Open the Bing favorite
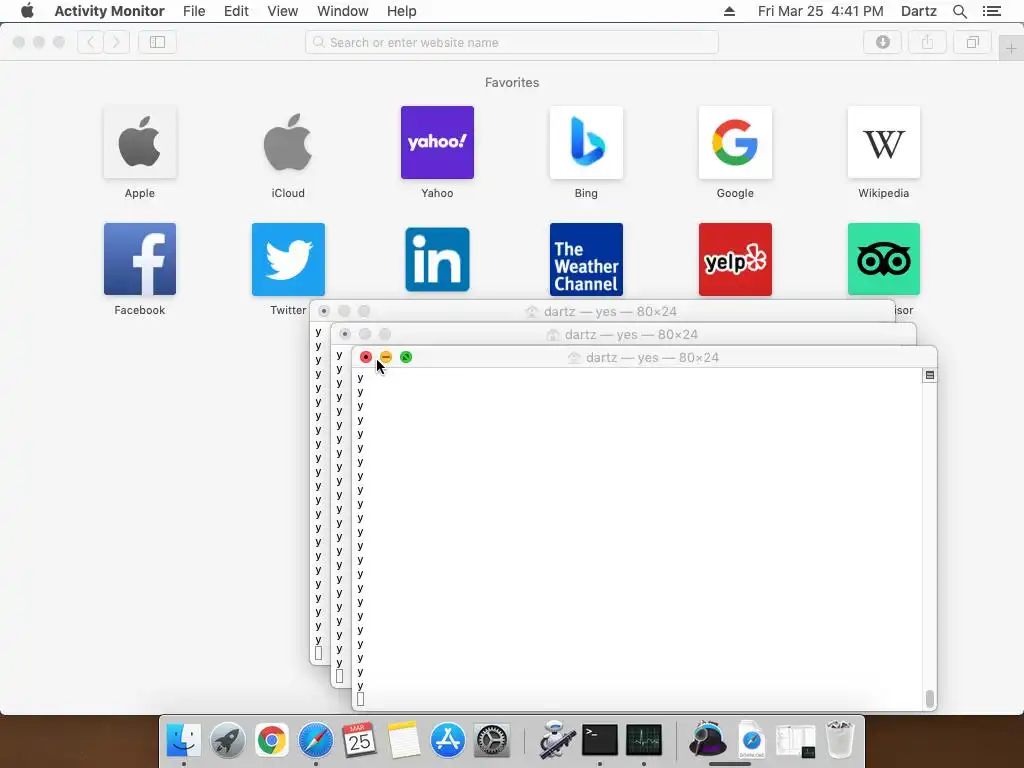 (586, 142)
